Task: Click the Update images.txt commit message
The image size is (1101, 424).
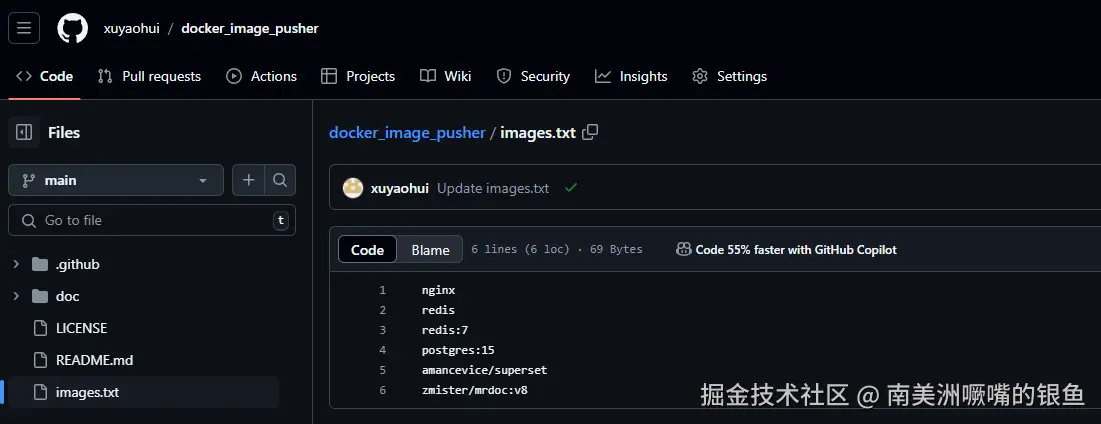Action: (x=493, y=188)
